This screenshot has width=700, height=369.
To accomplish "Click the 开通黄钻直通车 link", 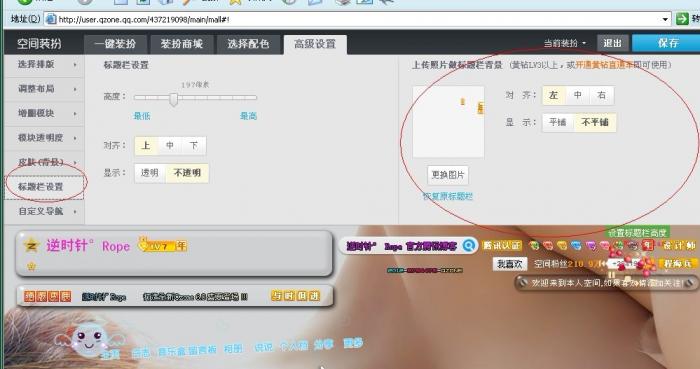I will 604,65.
